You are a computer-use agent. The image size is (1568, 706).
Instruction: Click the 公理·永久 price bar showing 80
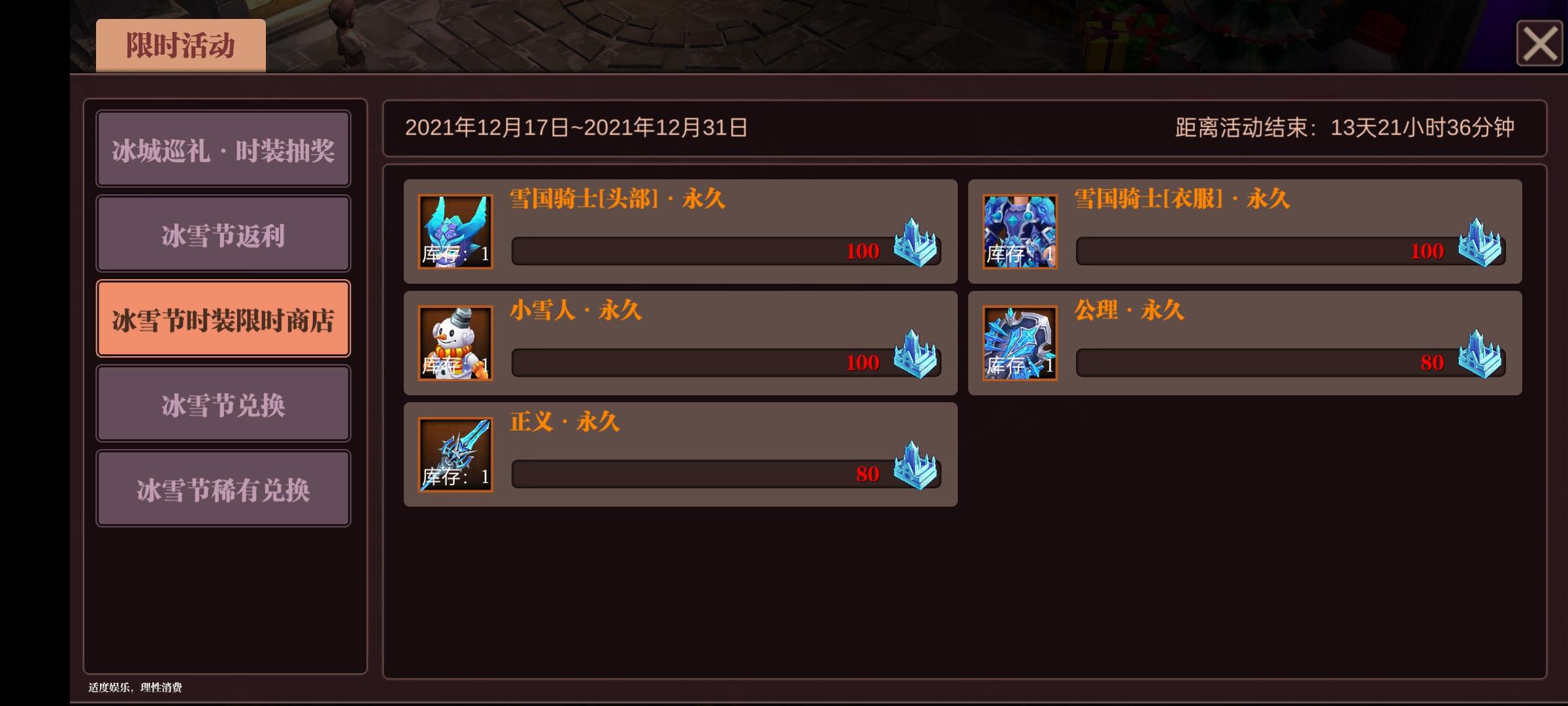click(1290, 363)
